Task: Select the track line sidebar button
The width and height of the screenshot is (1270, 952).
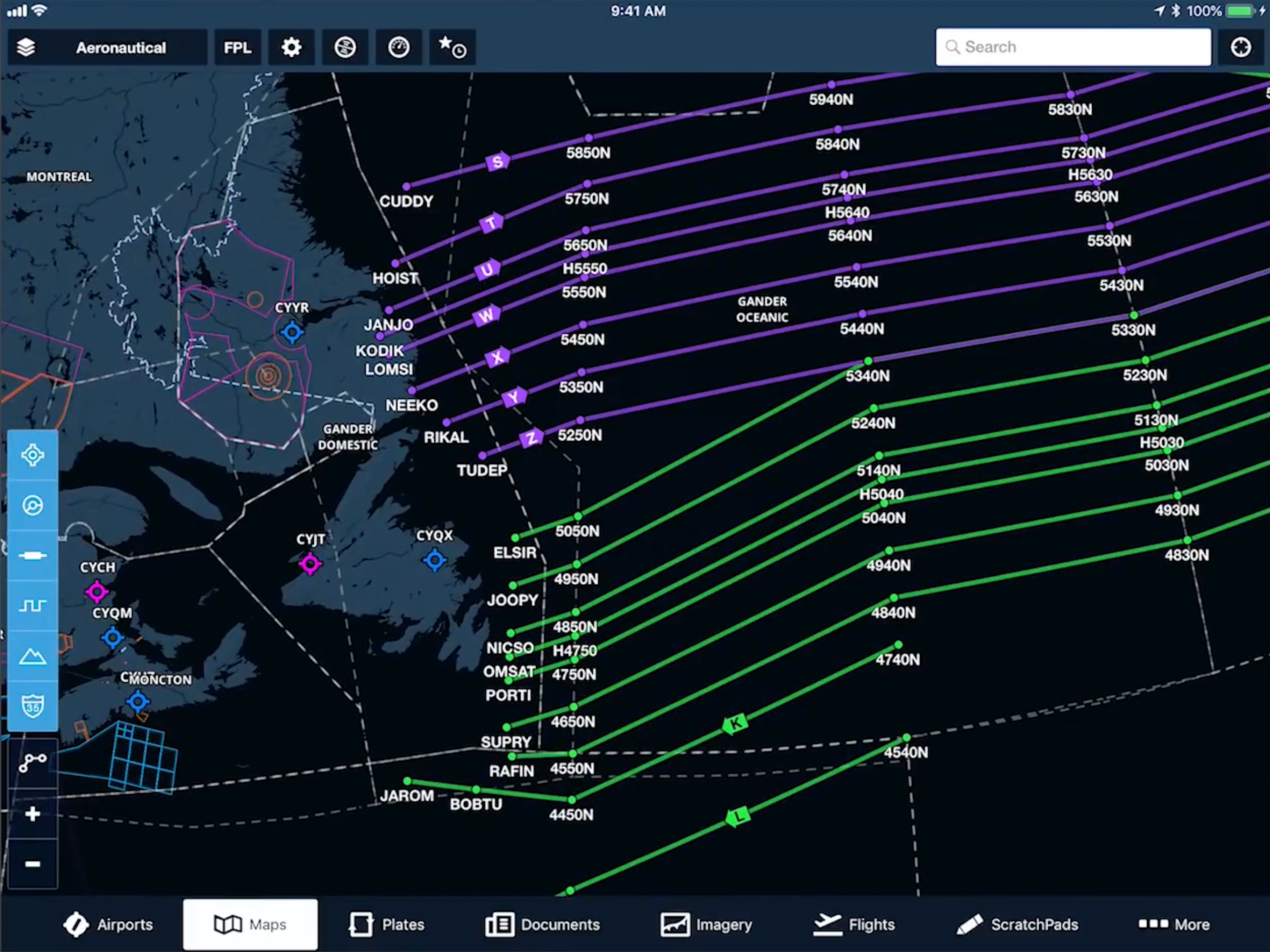Action: (33, 555)
